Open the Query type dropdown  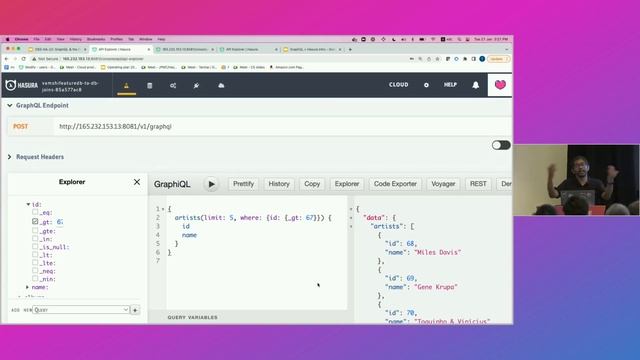(81, 310)
